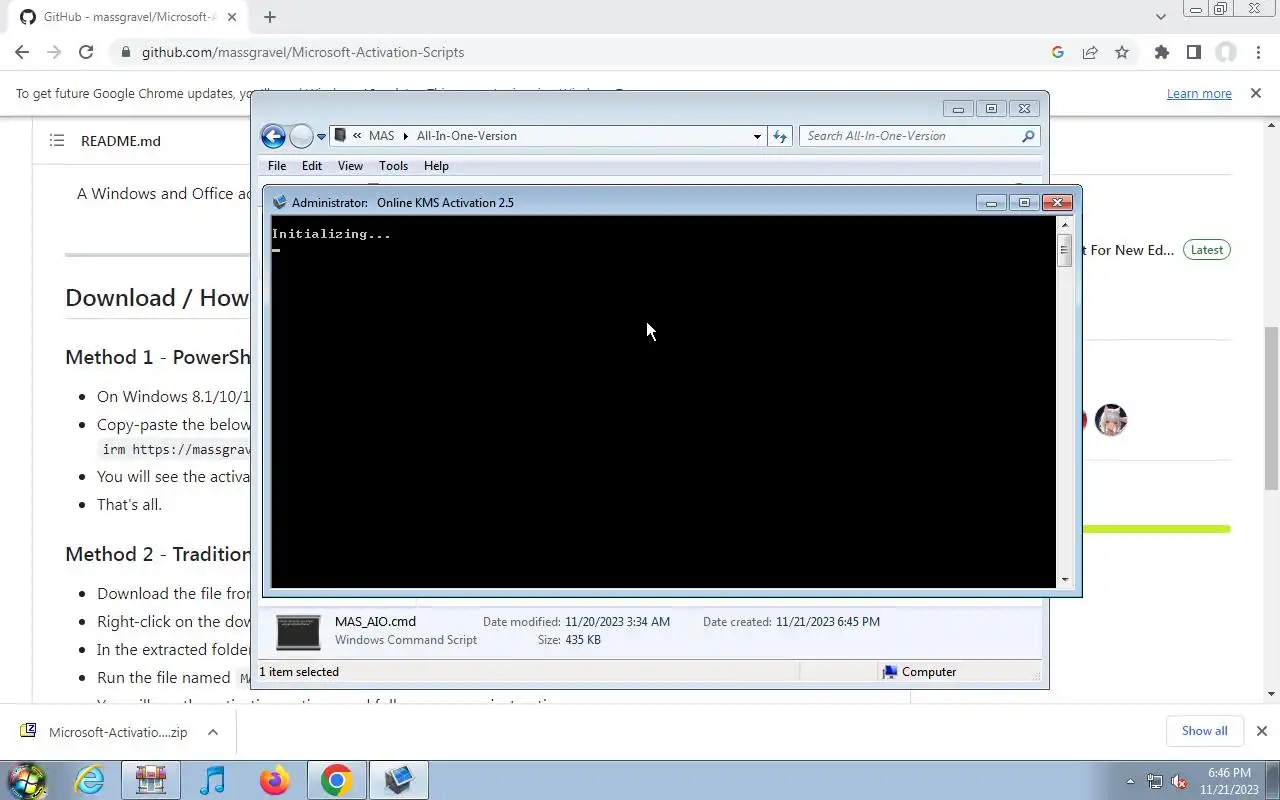Open the Explorer File menu
Viewport: 1280px width, 800px height.
277,166
